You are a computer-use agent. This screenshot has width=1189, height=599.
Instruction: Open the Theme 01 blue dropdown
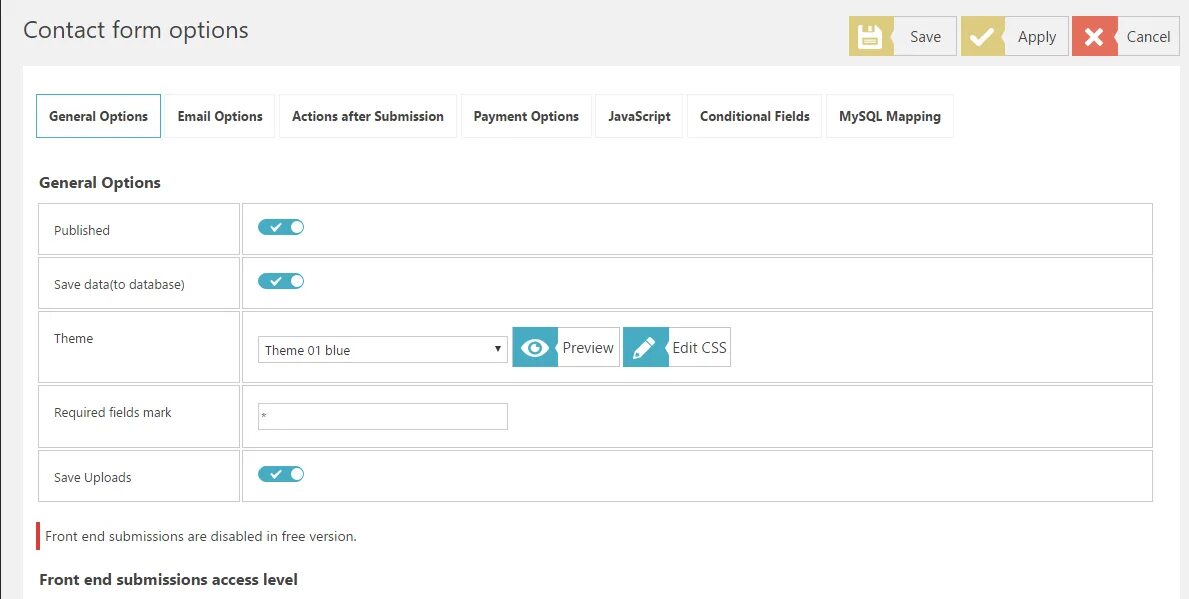[382, 350]
